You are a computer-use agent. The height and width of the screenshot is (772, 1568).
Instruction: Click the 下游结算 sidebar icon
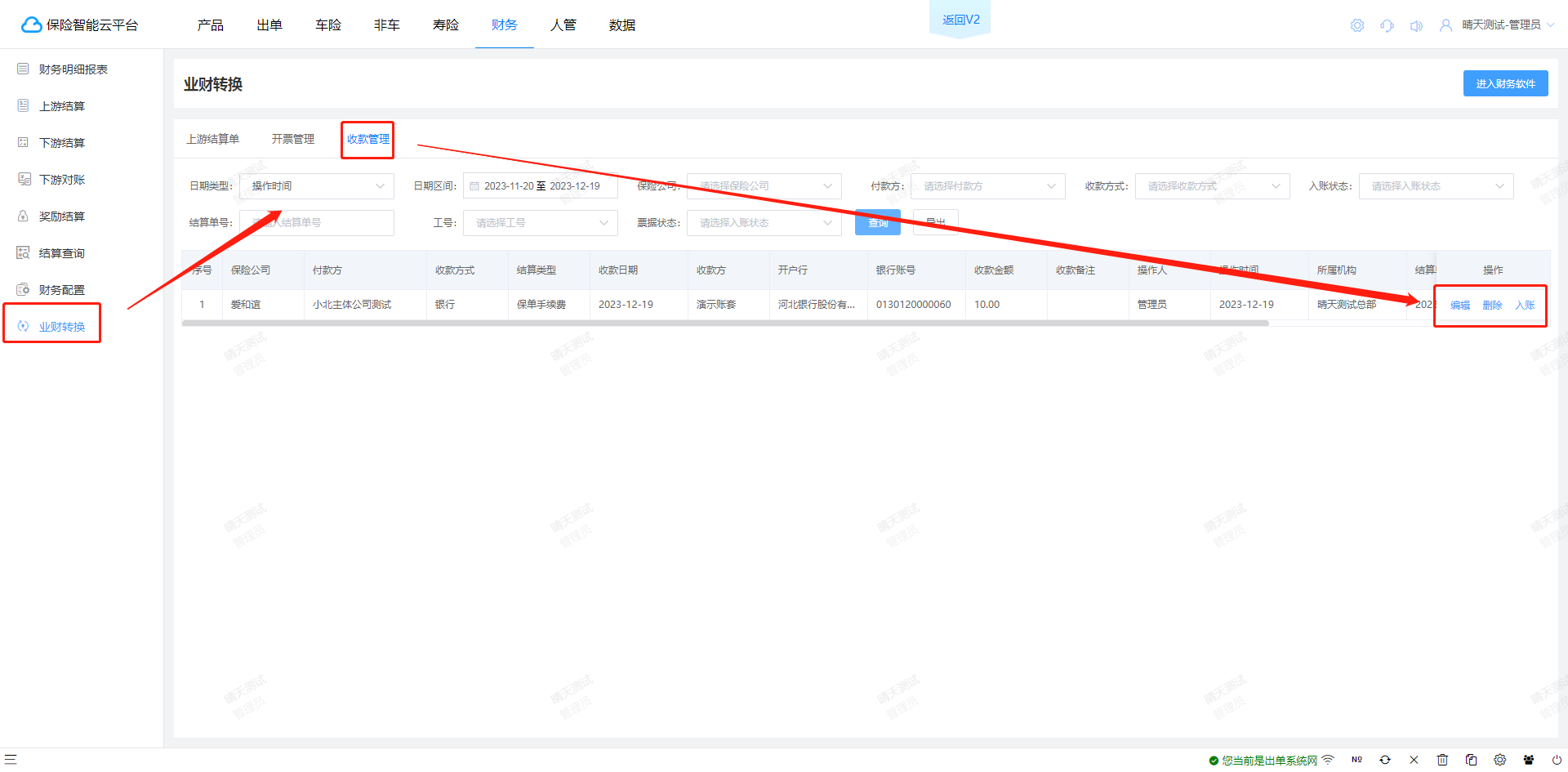23,142
